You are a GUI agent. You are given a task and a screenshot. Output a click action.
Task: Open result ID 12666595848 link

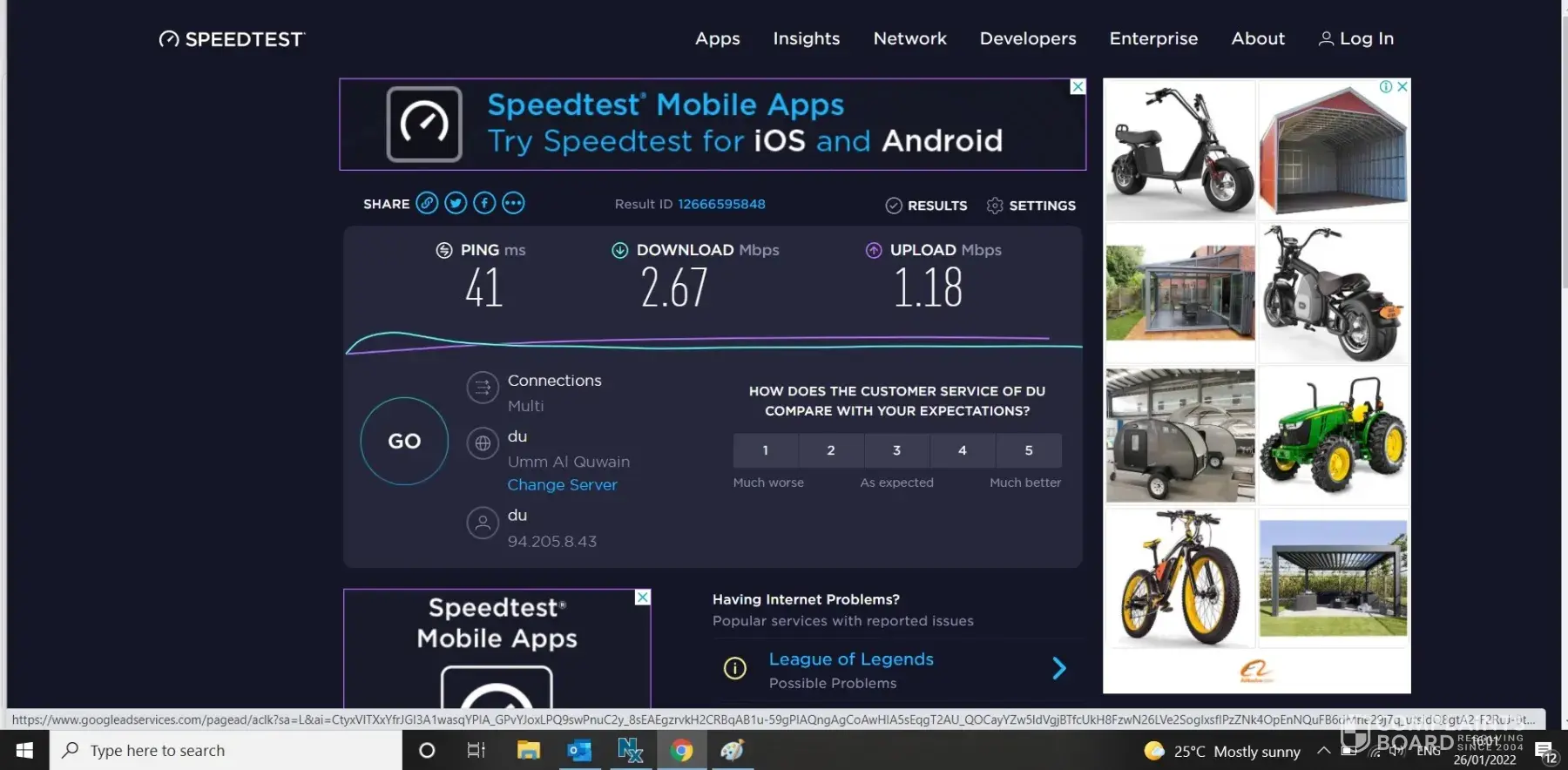[721, 204]
